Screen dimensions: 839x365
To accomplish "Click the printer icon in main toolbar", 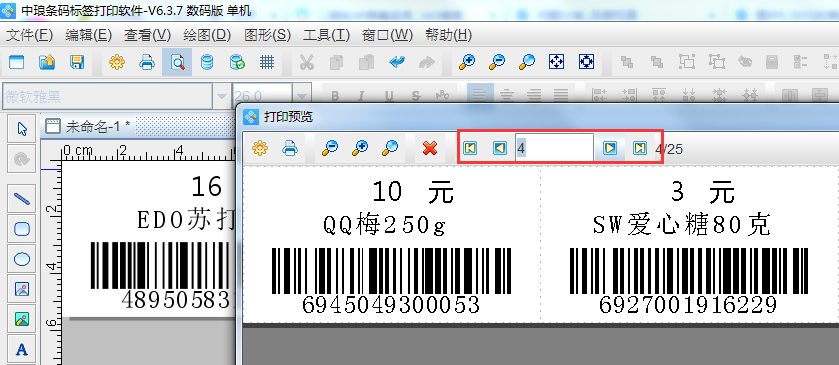I will pos(147,63).
